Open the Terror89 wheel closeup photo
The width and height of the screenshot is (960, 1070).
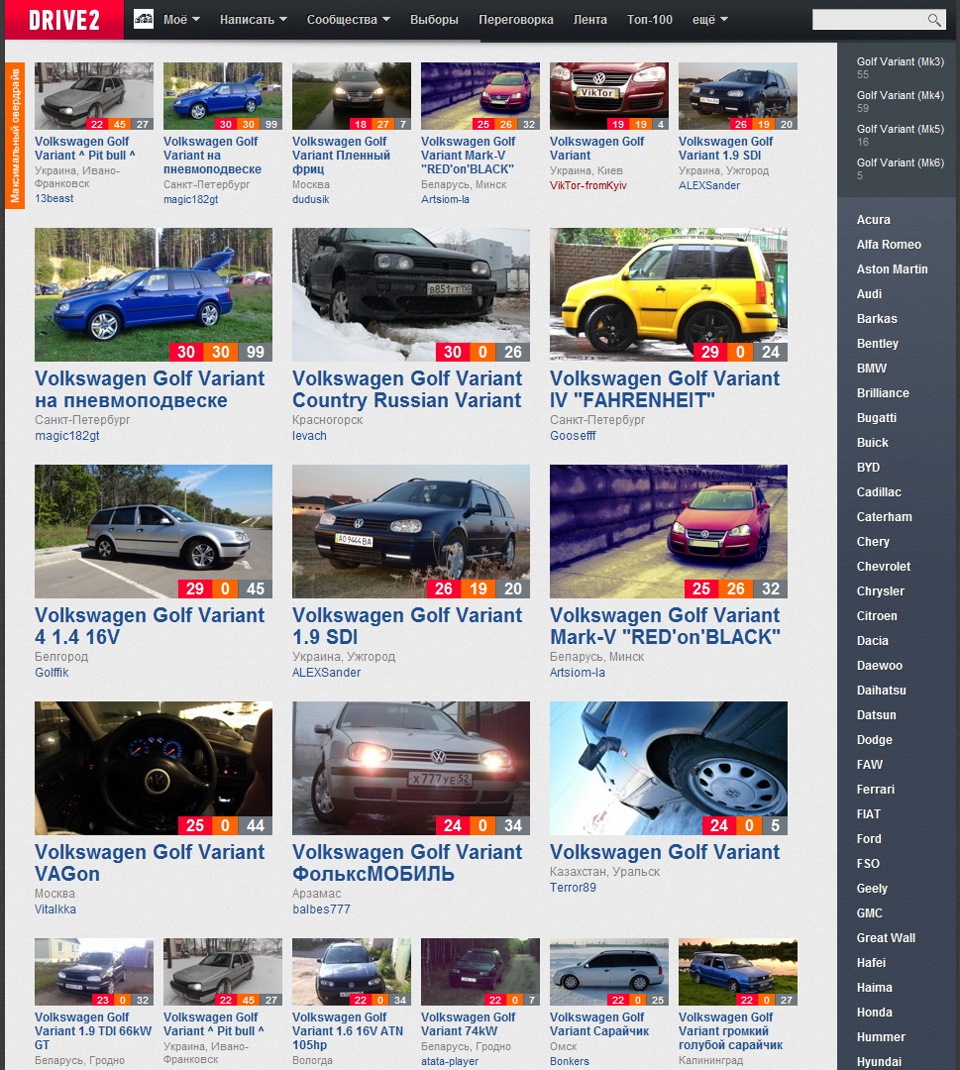tap(669, 768)
